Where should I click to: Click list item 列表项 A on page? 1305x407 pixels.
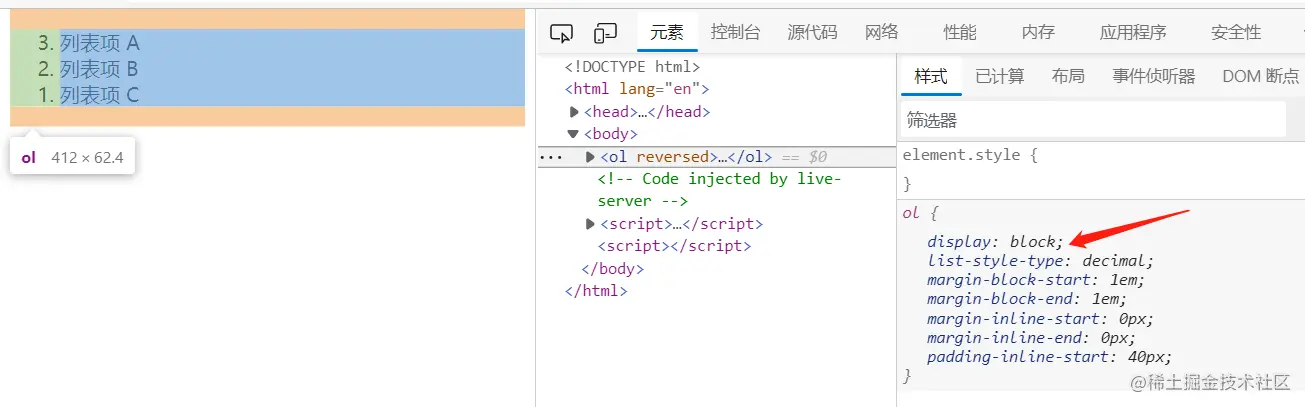100,43
